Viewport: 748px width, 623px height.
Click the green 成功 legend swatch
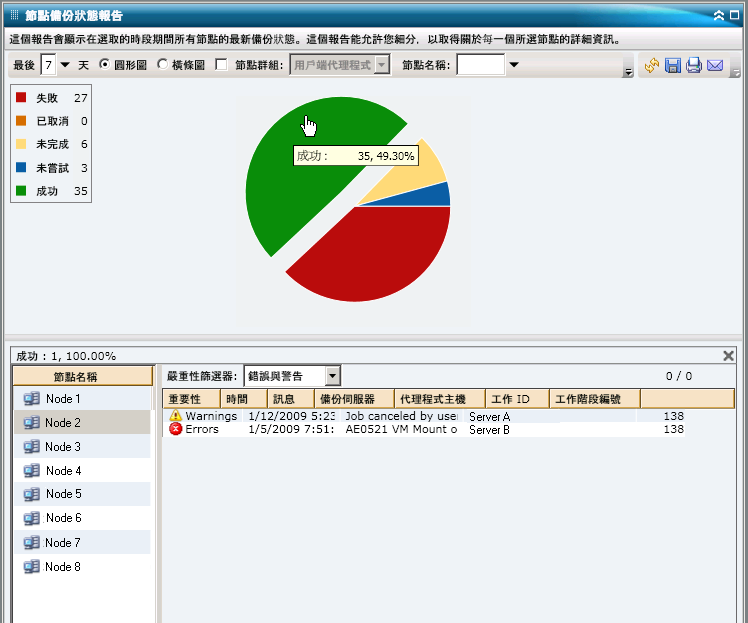click(x=21, y=191)
